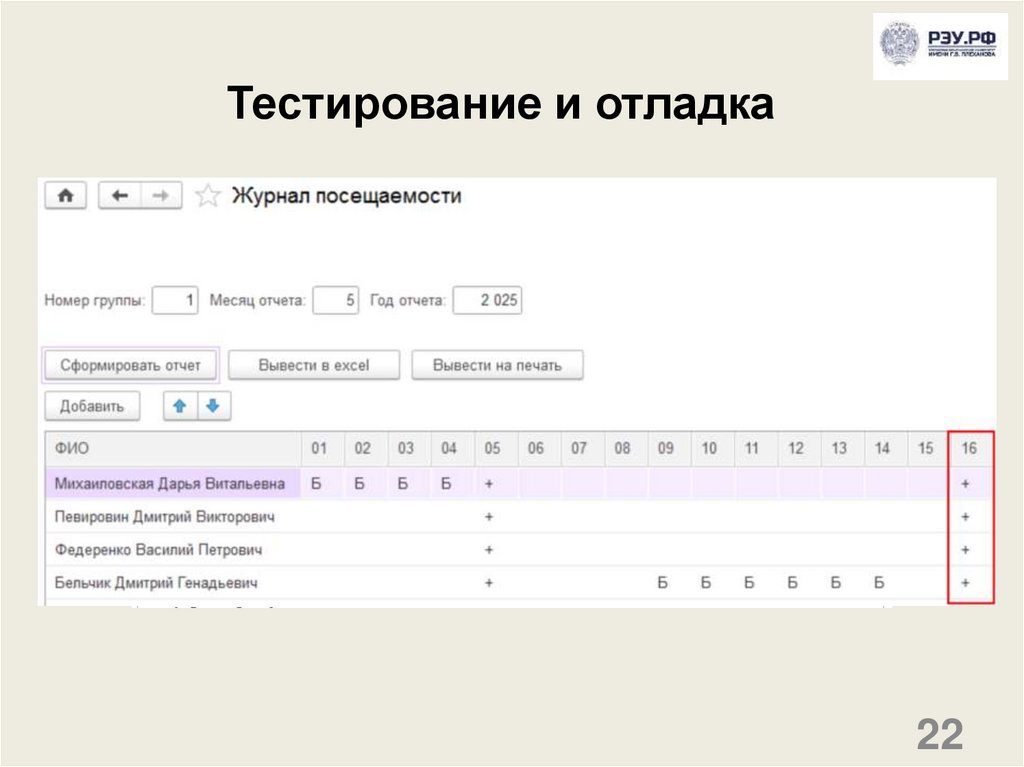The image size is (1024, 767).
Task: Click the plus mark for Певировин Дмитрий Викторович
Action: [x=488, y=516]
